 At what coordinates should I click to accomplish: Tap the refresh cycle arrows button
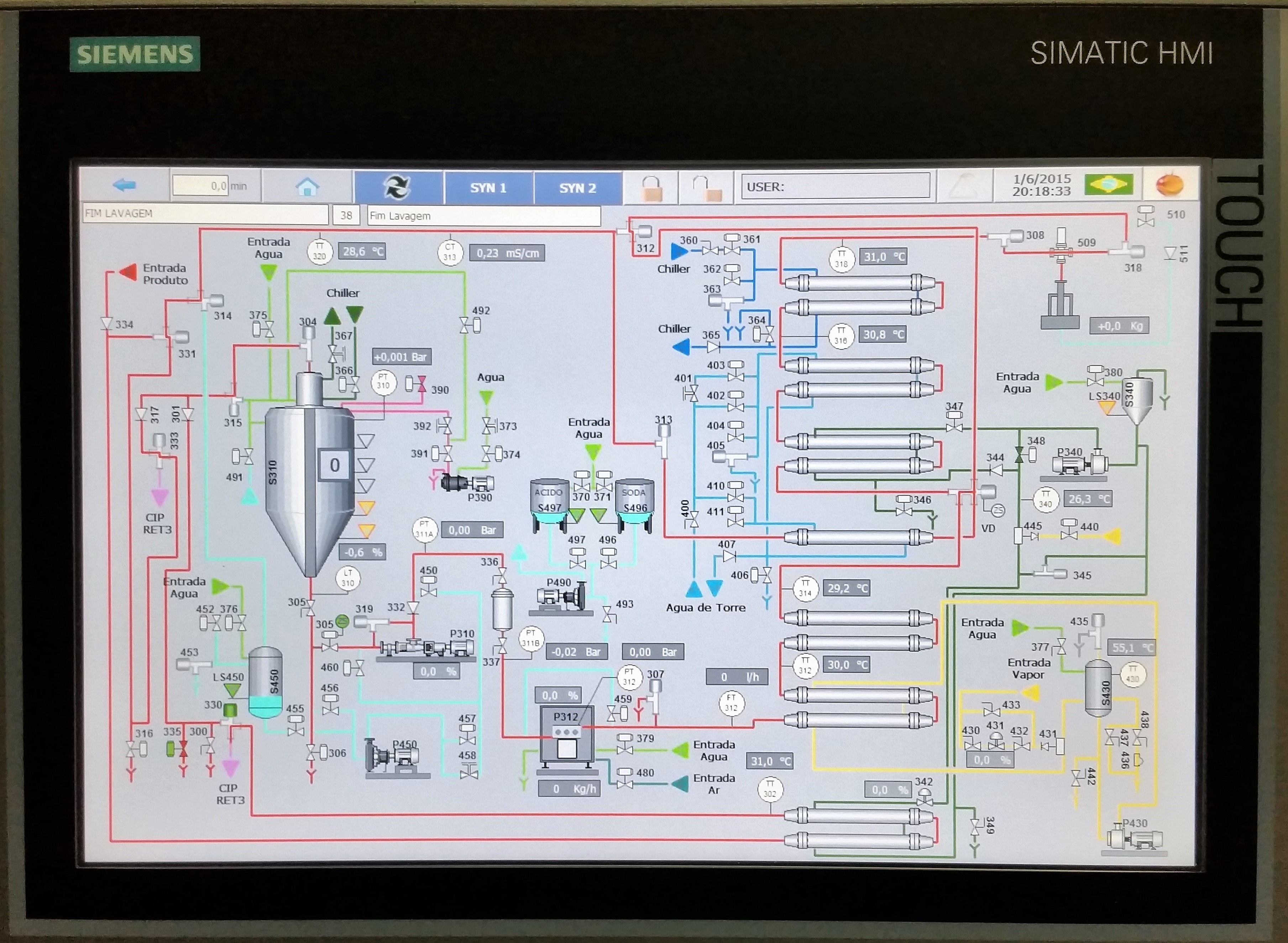click(x=398, y=187)
